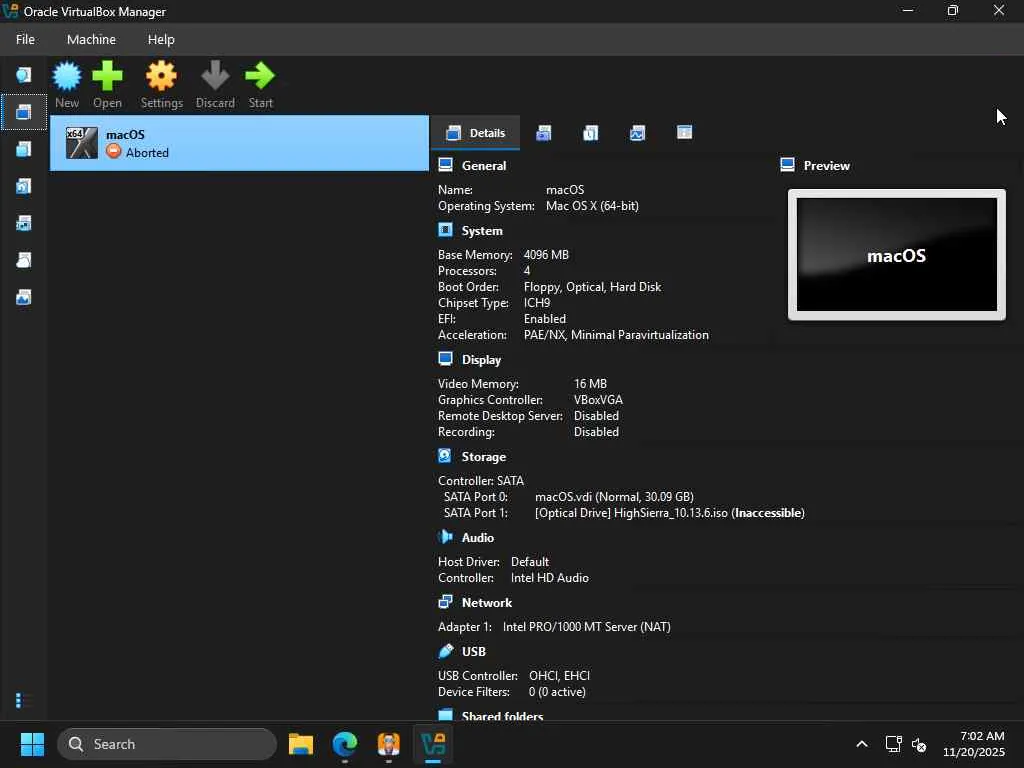Open the Windows Start menu
This screenshot has height=768, width=1024.
pos(32,744)
